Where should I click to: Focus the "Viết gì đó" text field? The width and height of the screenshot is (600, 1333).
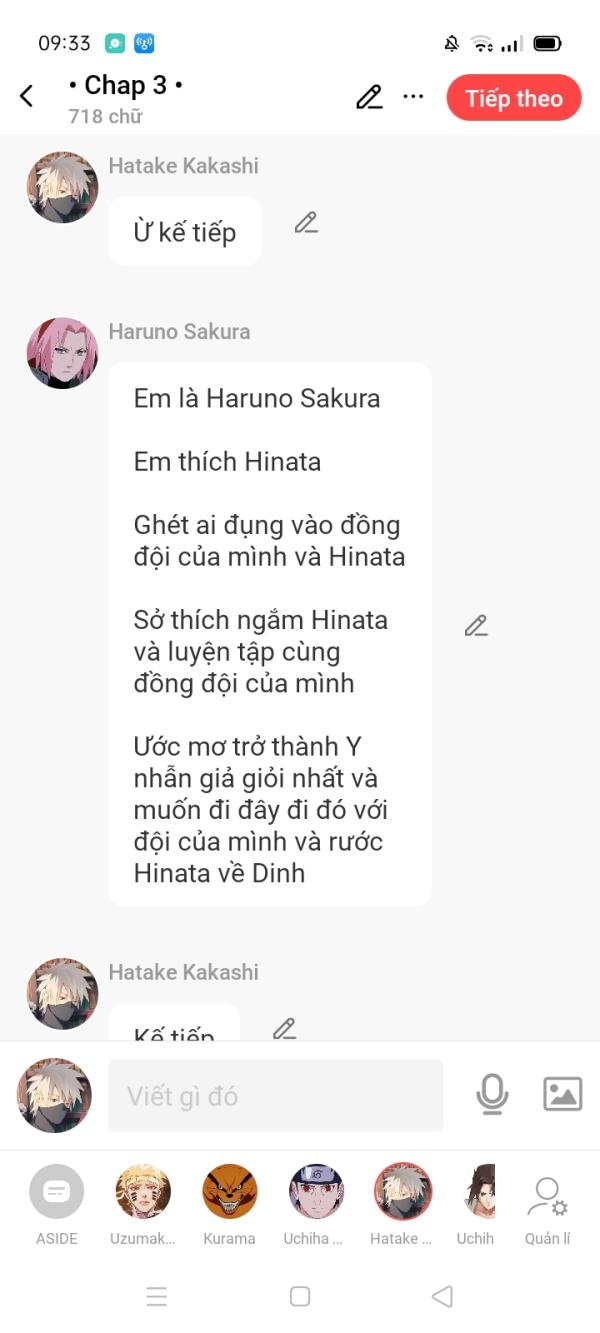coord(275,1096)
